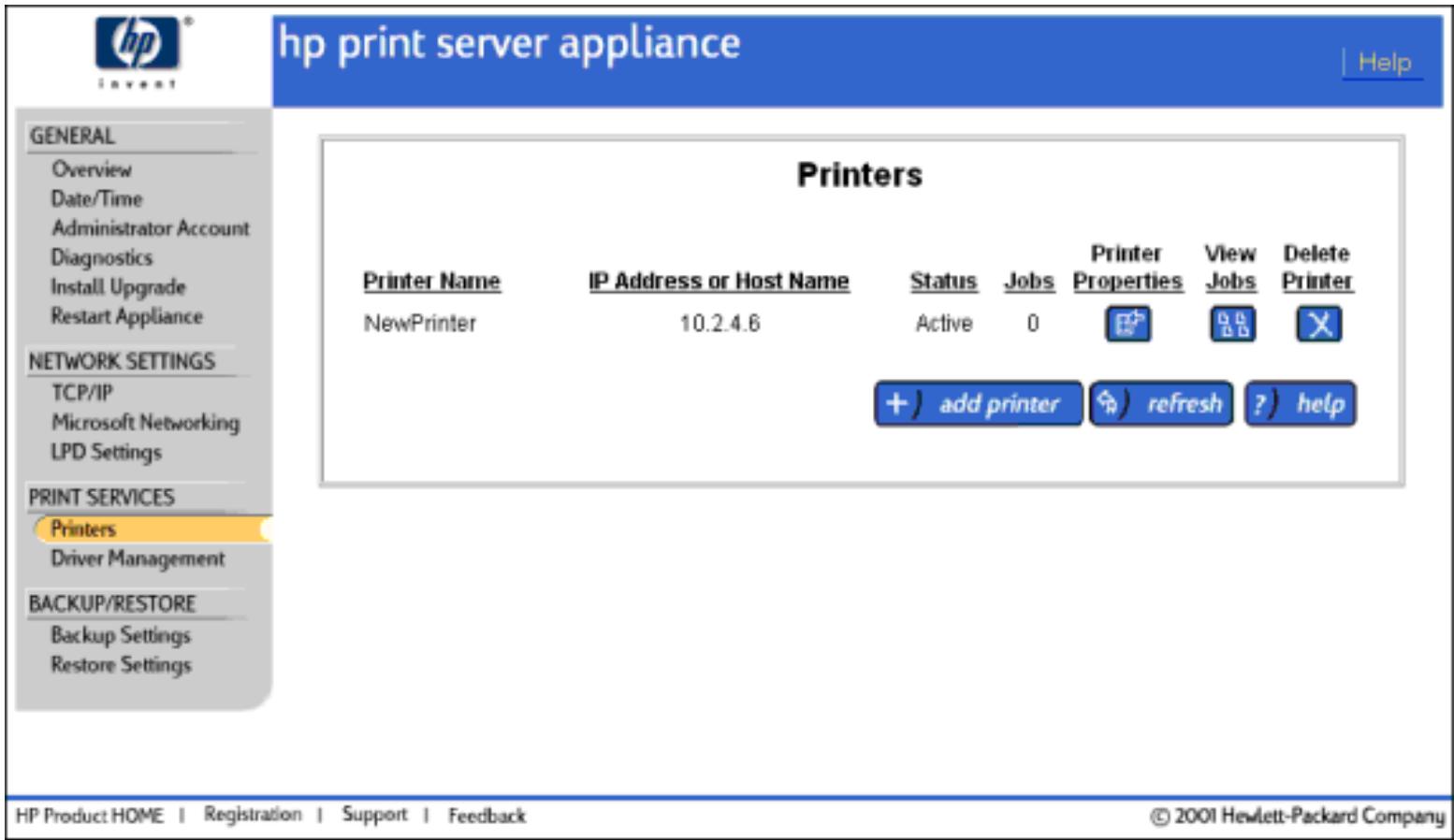Image resolution: width=1454 pixels, height=840 pixels.
Task: Open Support footer link
Action: [374, 815]
